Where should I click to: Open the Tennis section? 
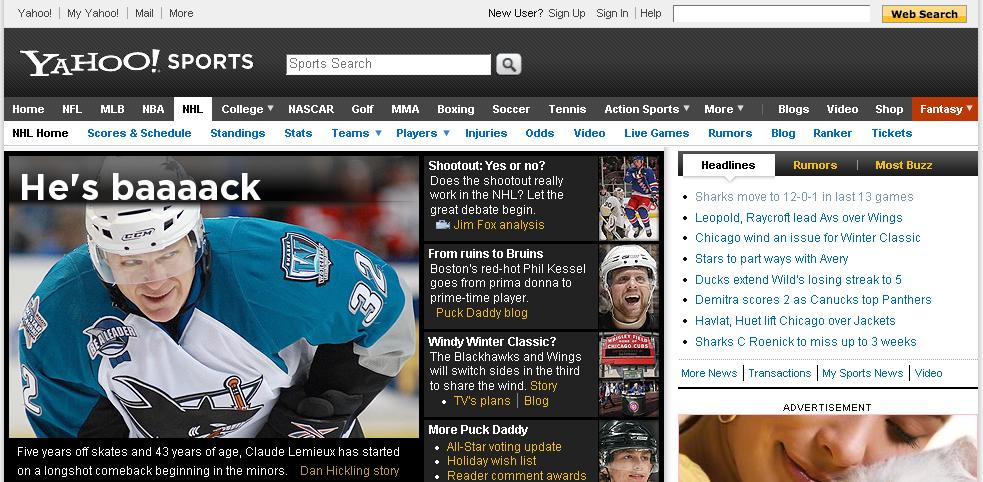(x=567, y=109)
